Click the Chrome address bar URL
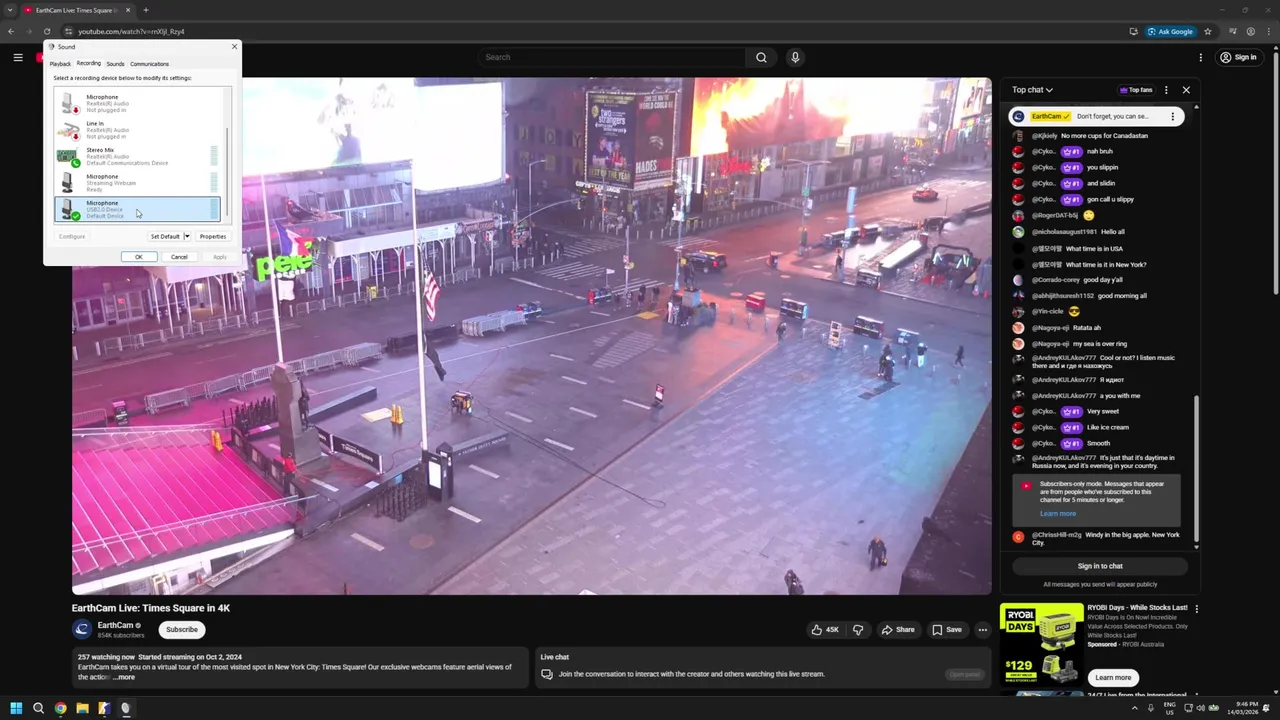 click(x=131, y=31)
